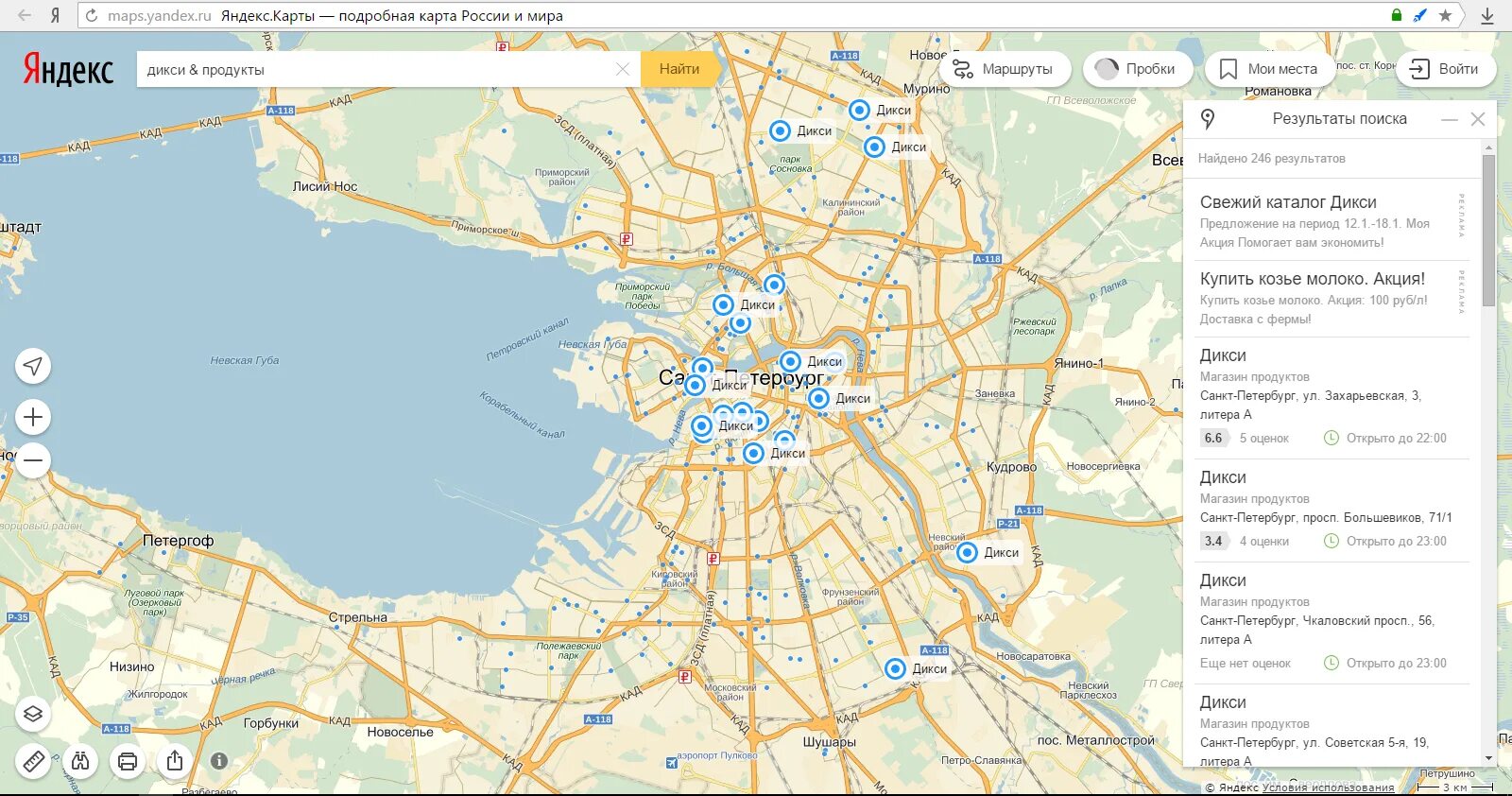Click 'Открыто до 22:00' hours text
1512x796 pixels.
1397,439
